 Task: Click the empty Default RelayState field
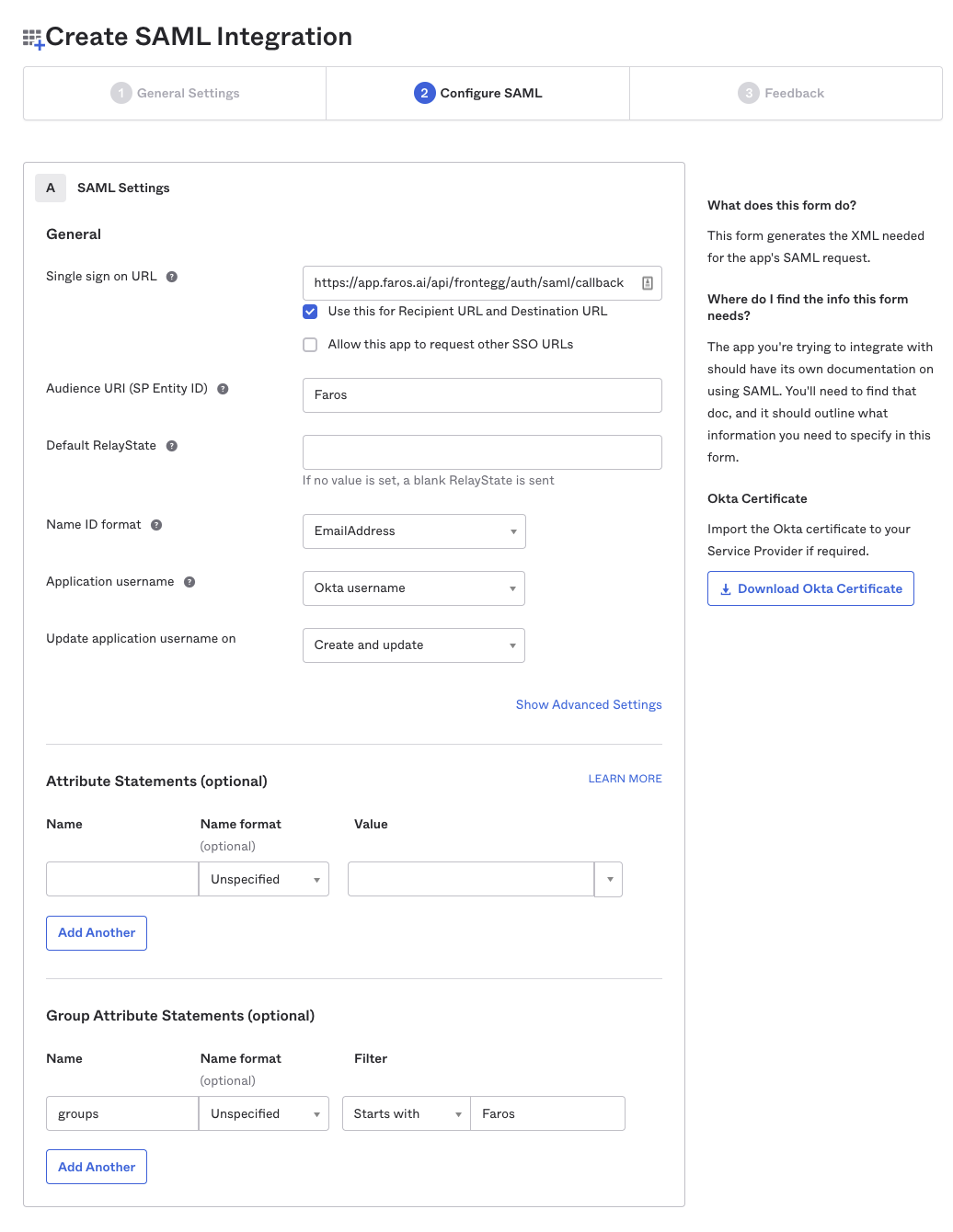pyautogui.click(x=482, y=452)
